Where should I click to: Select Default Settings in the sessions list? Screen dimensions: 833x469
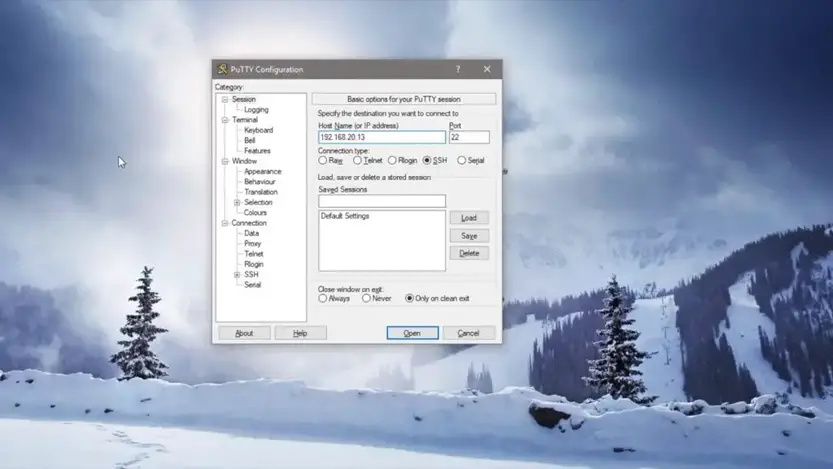point(345,216)
